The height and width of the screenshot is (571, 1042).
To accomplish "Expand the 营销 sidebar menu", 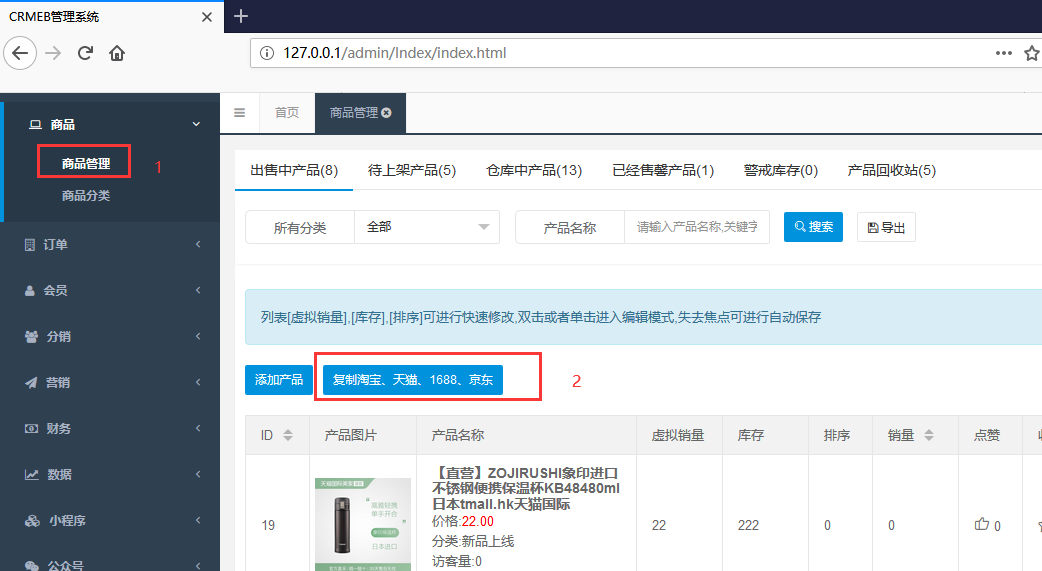I will tap(110, 382).
